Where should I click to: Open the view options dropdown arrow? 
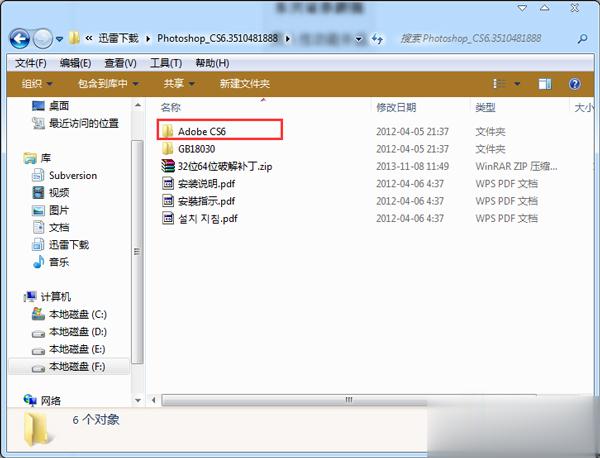click(517, 84)
